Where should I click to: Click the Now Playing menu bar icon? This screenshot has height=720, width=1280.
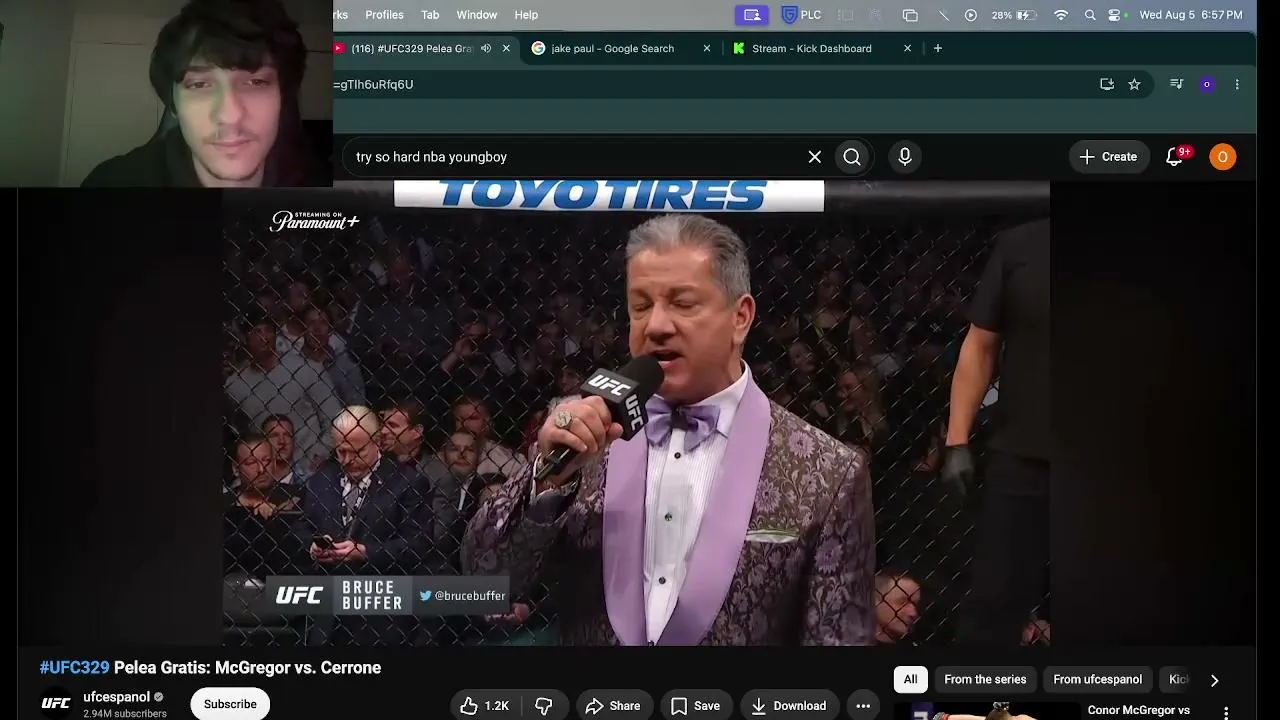[x=971, y=15]
